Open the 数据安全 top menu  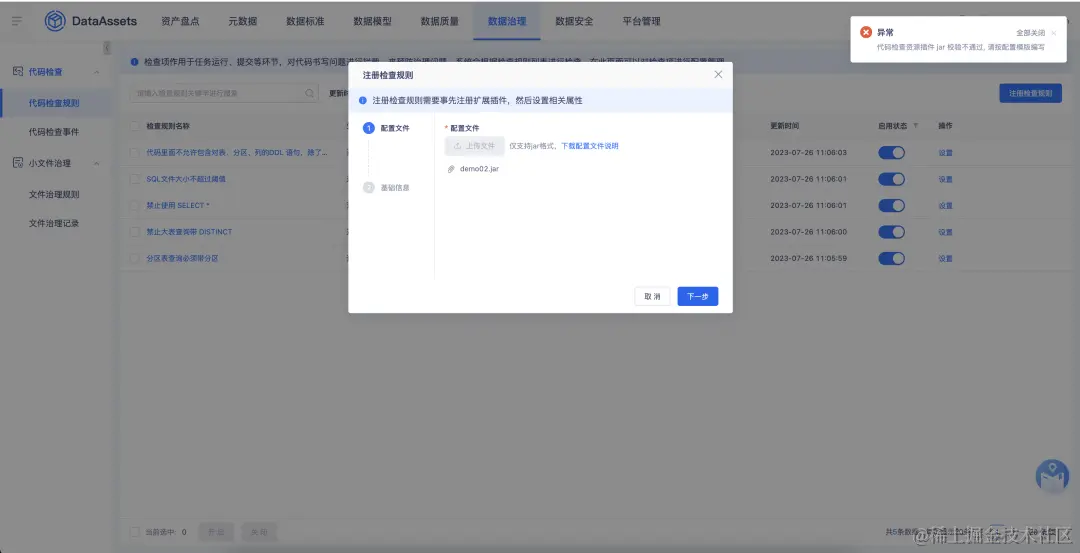[x=574, y=21]
